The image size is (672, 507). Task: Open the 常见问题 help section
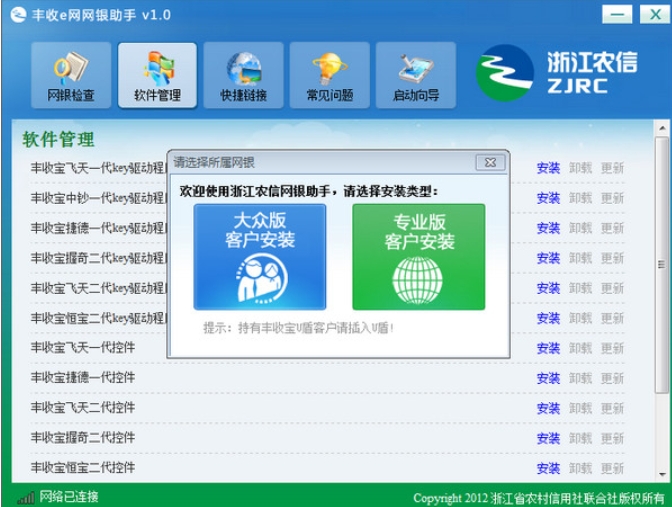[330, 75]
